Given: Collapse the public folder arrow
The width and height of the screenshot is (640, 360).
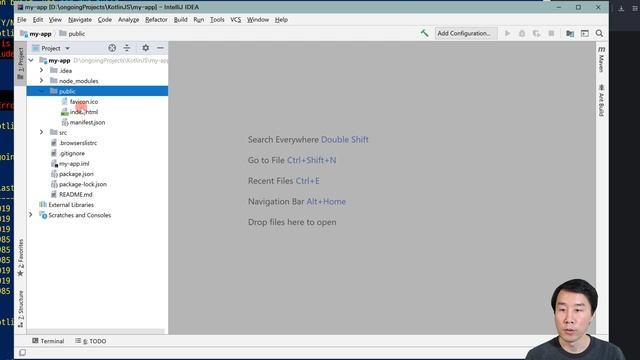Looking at the screenshot, I should tap(41, 91).
